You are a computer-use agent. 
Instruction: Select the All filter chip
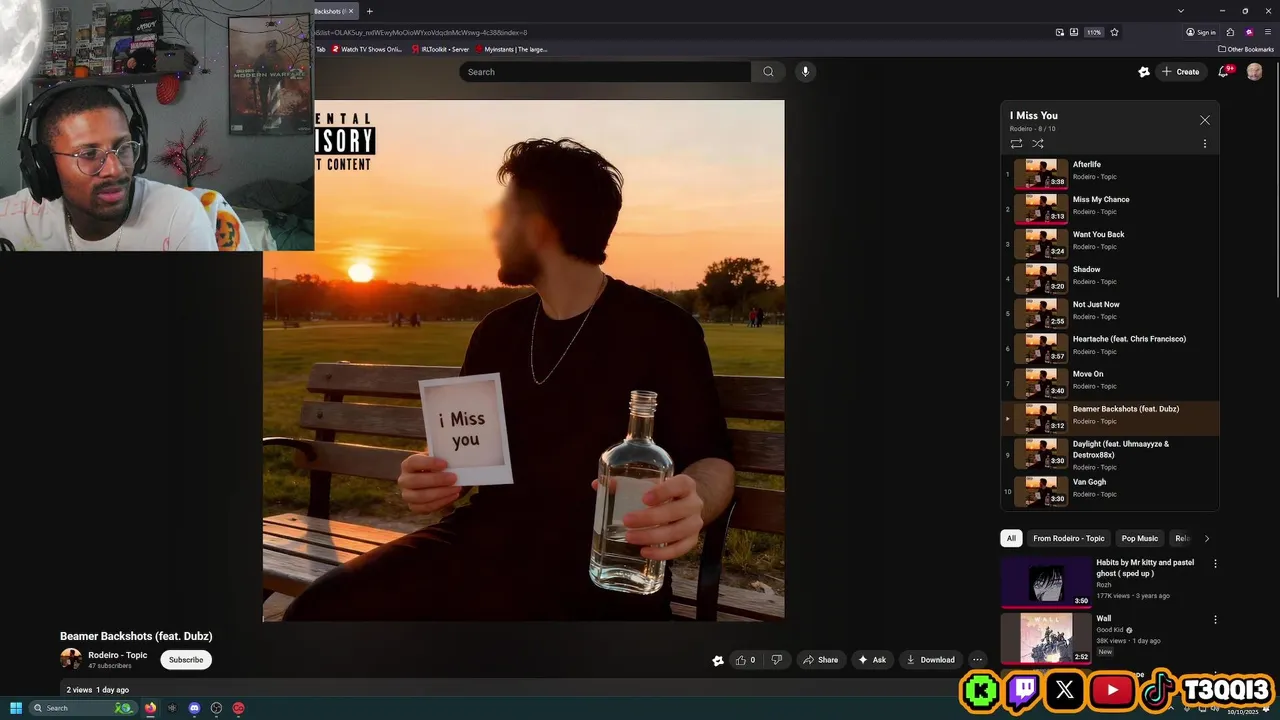(1011, 538)
